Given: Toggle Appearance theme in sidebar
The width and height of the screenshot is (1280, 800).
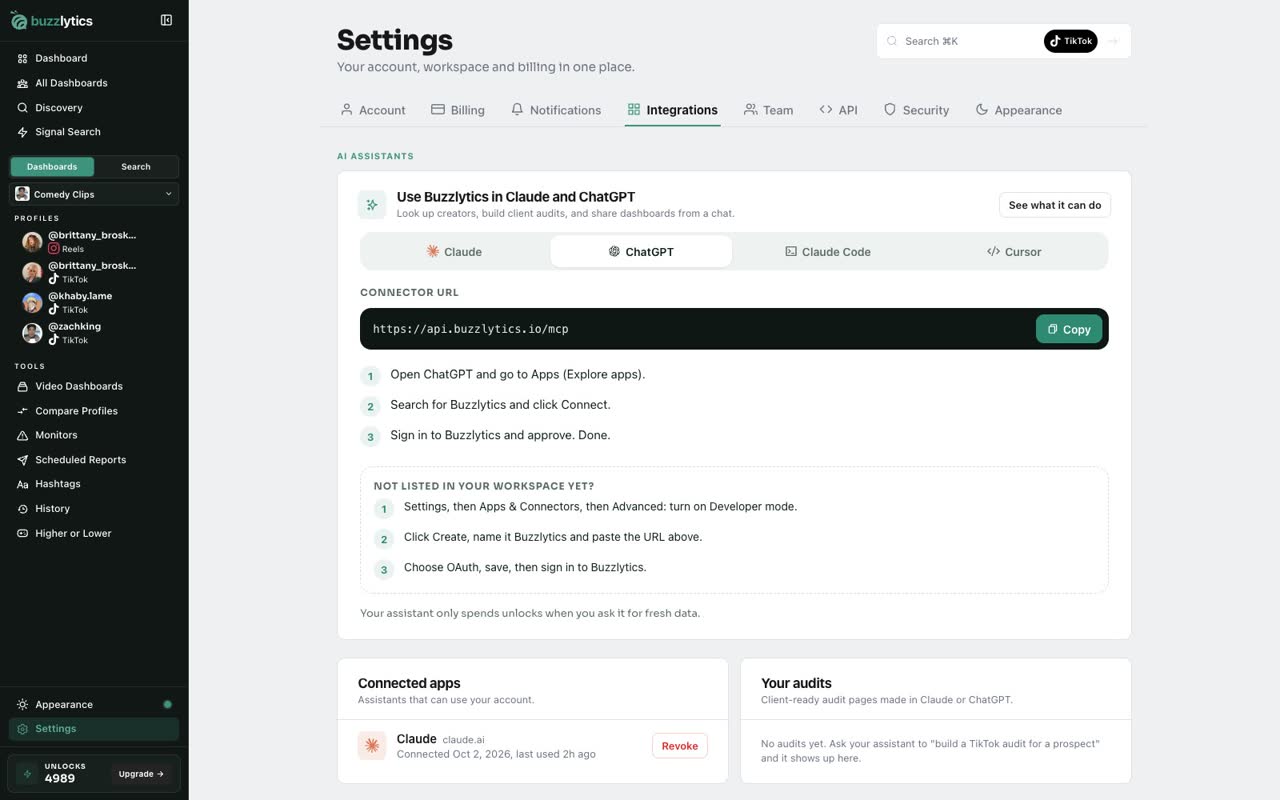Looking at the screenshot, I should click(94, 704).
